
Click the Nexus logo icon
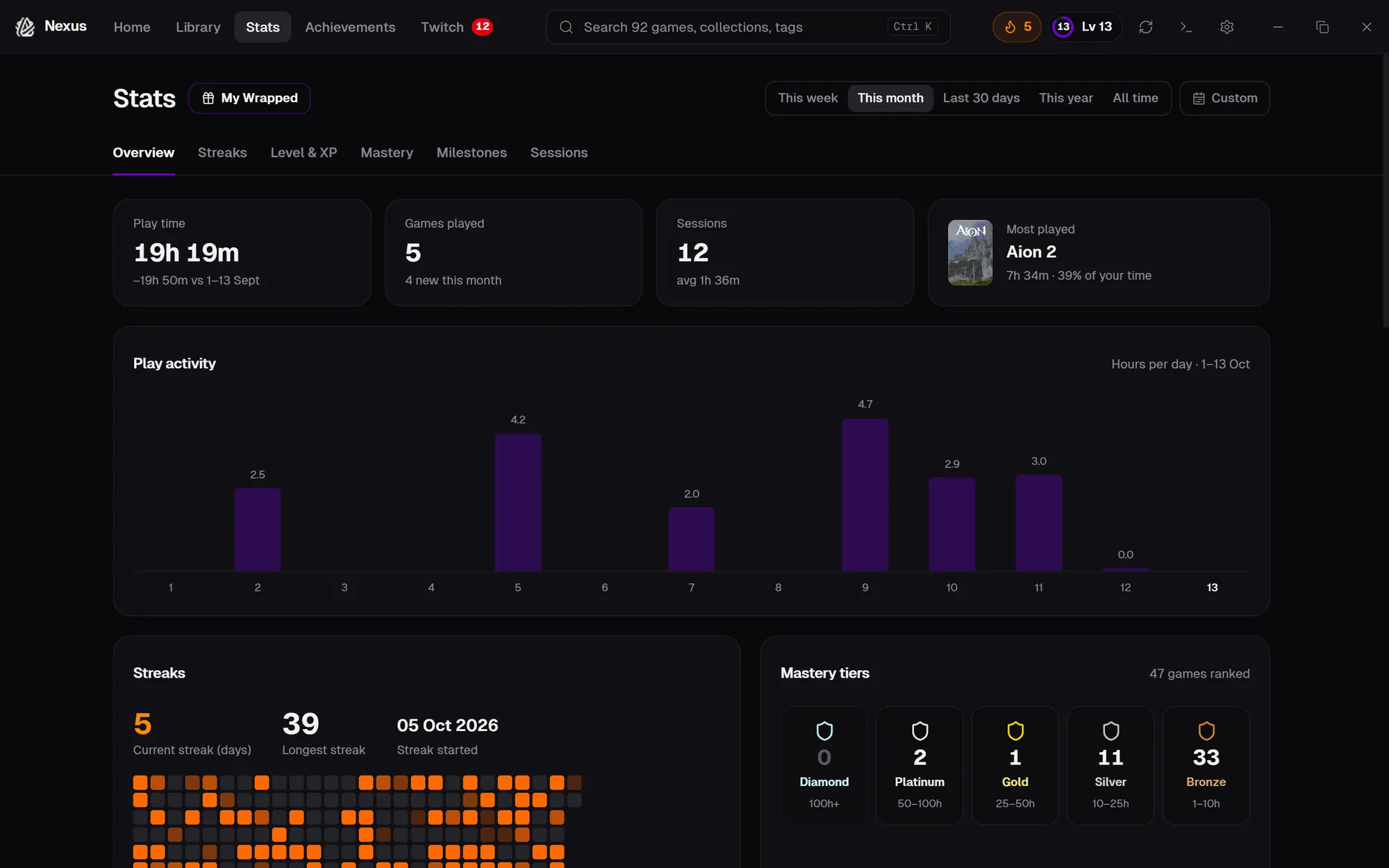[25, 27]
